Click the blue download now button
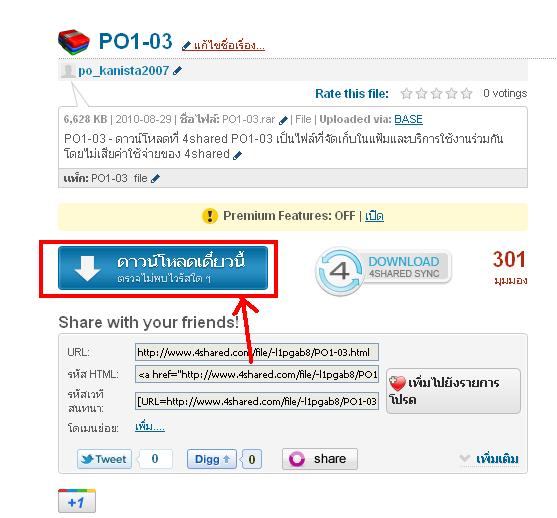 point(163,268)
